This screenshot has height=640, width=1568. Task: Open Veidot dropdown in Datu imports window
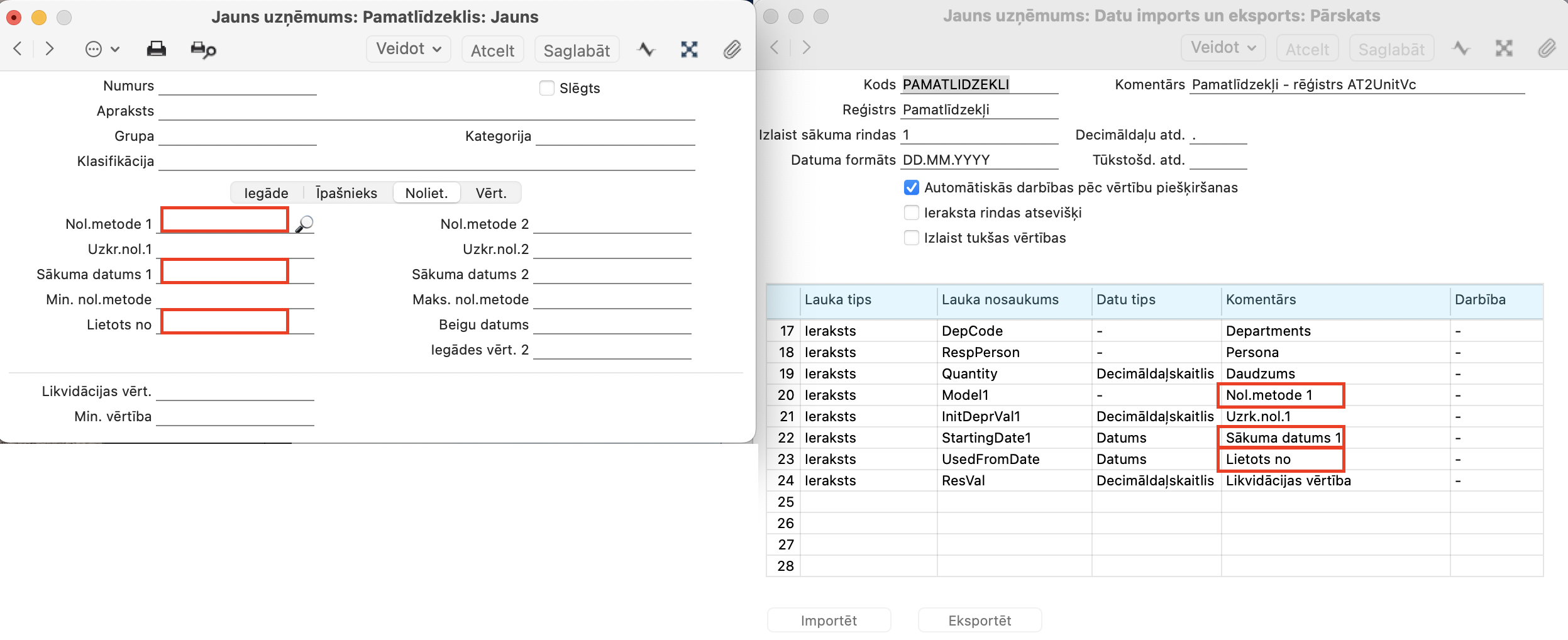pos(1223,48)
